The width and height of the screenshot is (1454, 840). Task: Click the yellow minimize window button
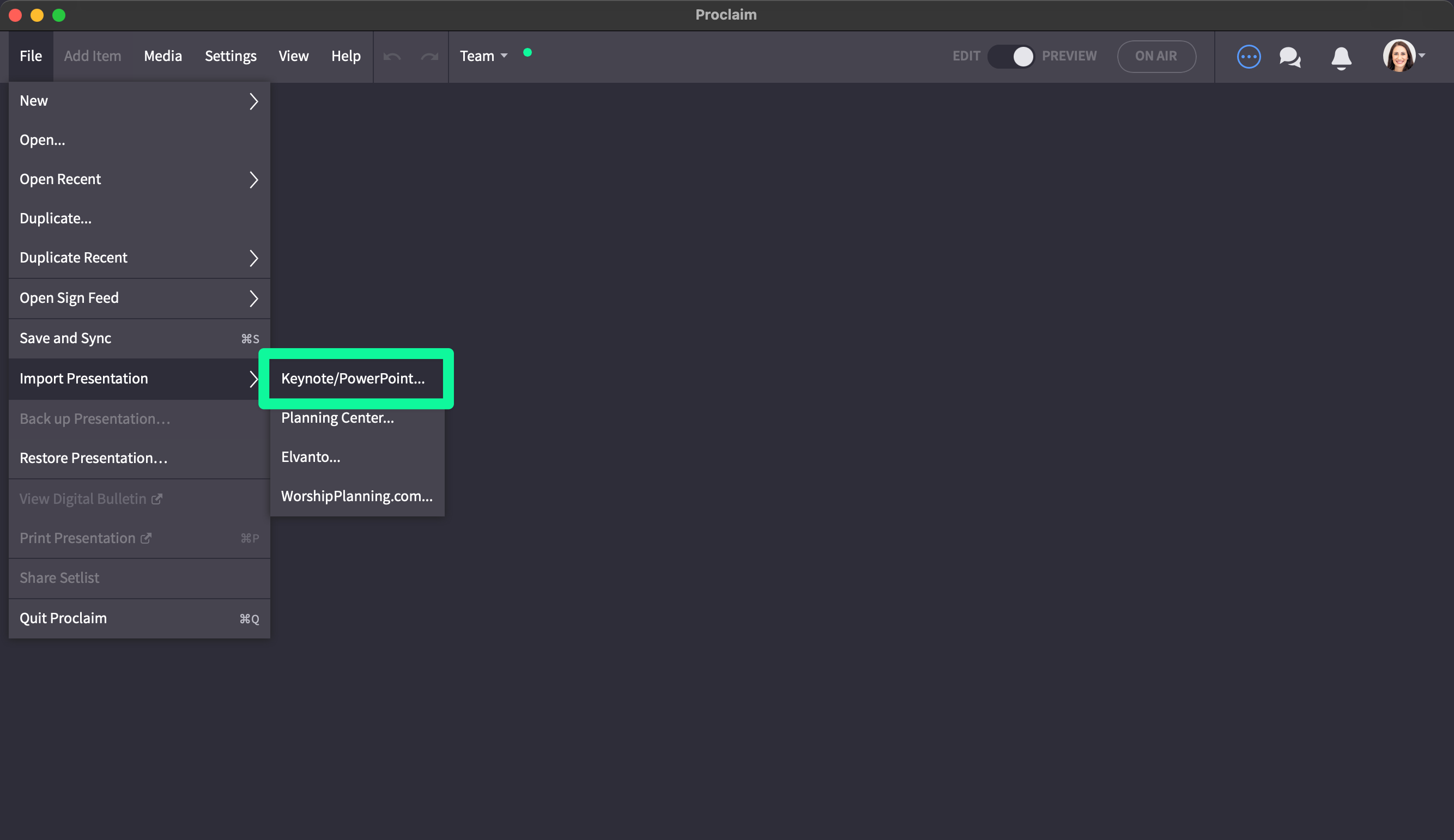[37, 15]
